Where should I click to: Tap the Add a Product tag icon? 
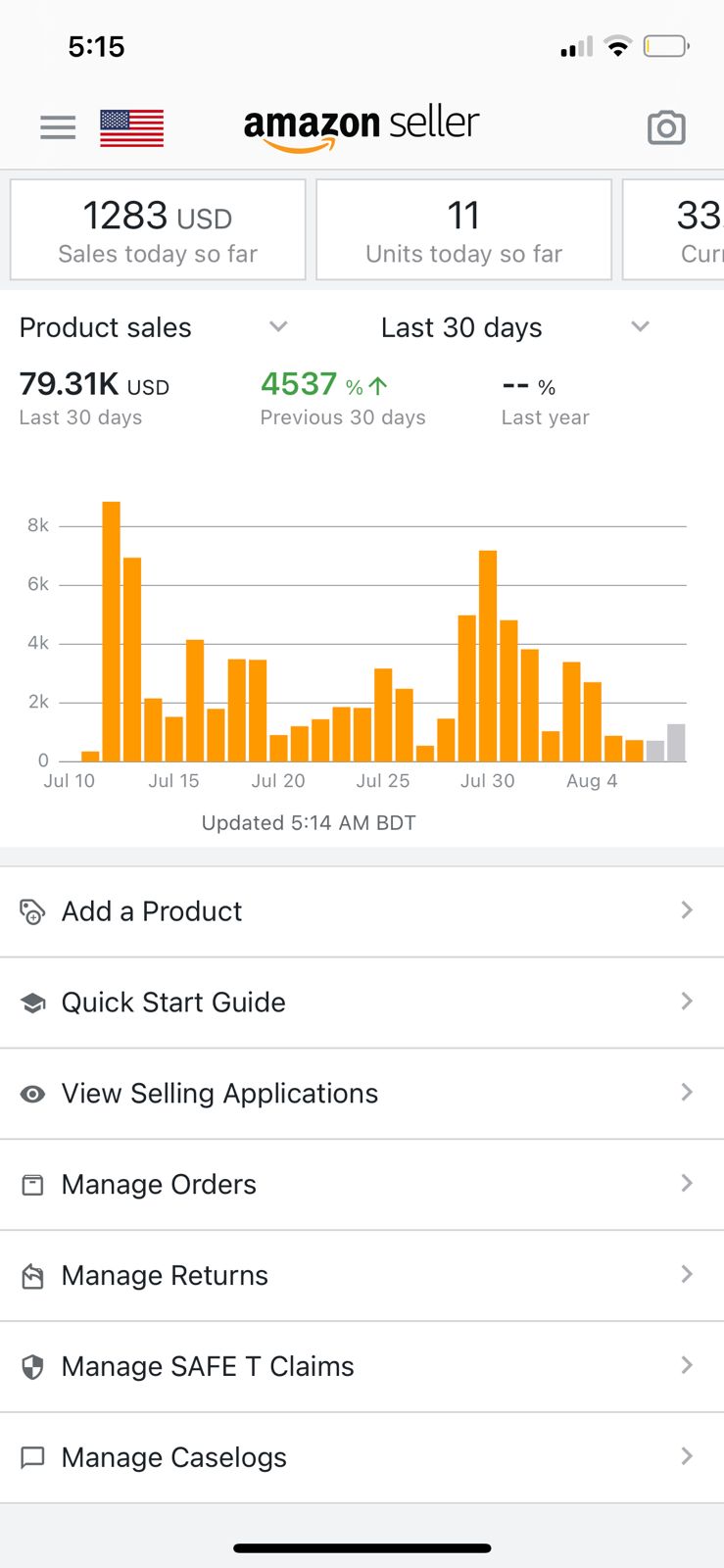pyautogui.click(x=32, y=912)
